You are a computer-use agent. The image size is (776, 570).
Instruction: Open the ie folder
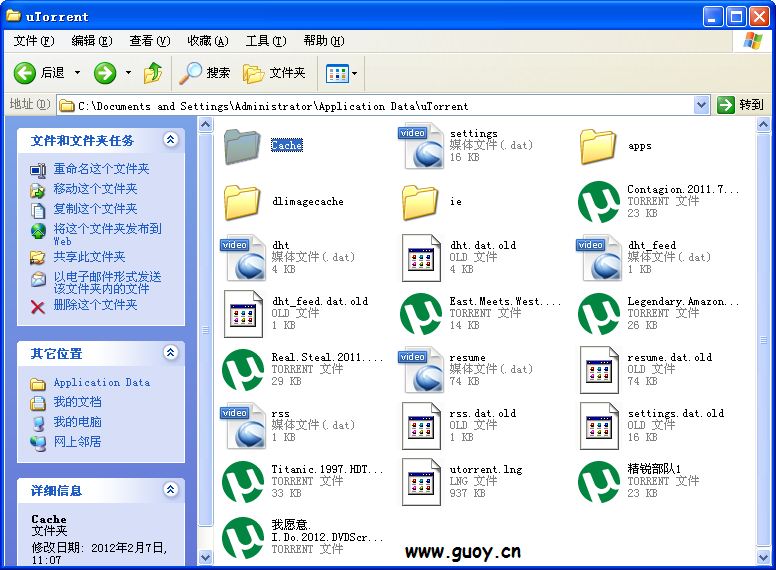point(420,202)
